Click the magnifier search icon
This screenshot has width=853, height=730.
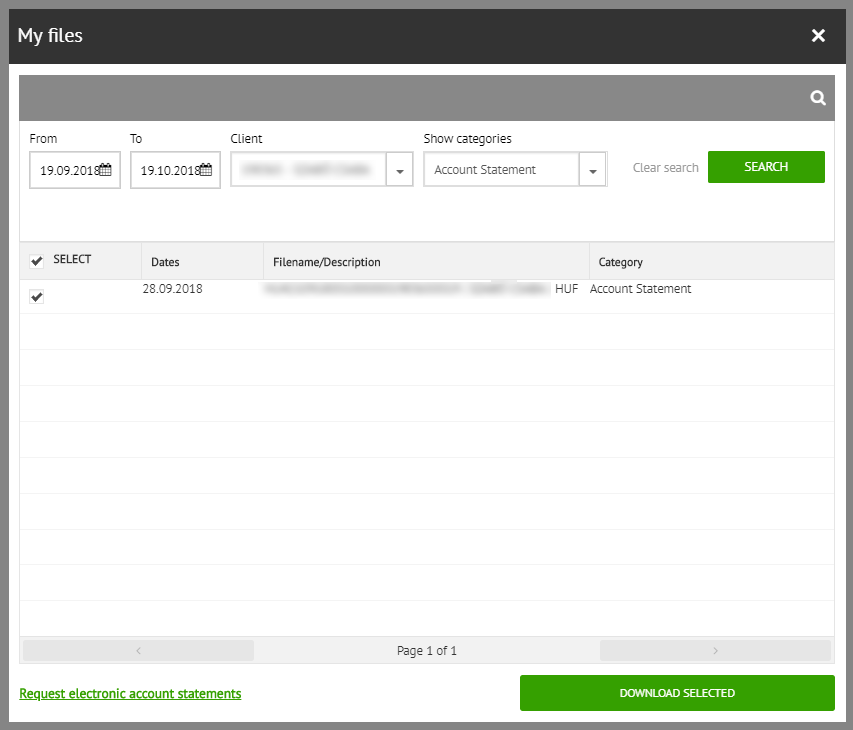point(817,98)
